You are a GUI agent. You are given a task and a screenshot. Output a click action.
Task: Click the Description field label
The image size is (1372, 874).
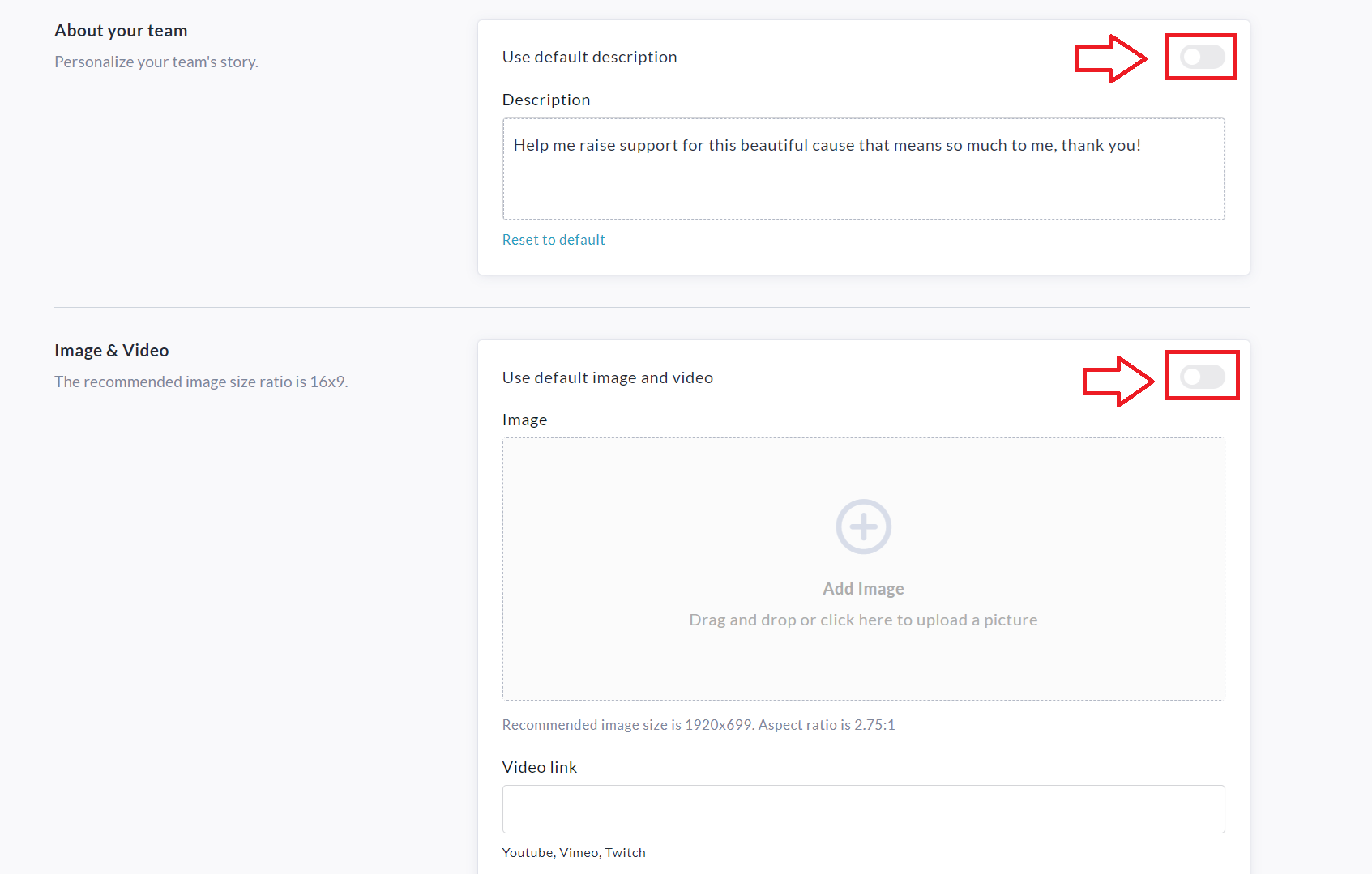pyautogui.click(x=546, y=100)
